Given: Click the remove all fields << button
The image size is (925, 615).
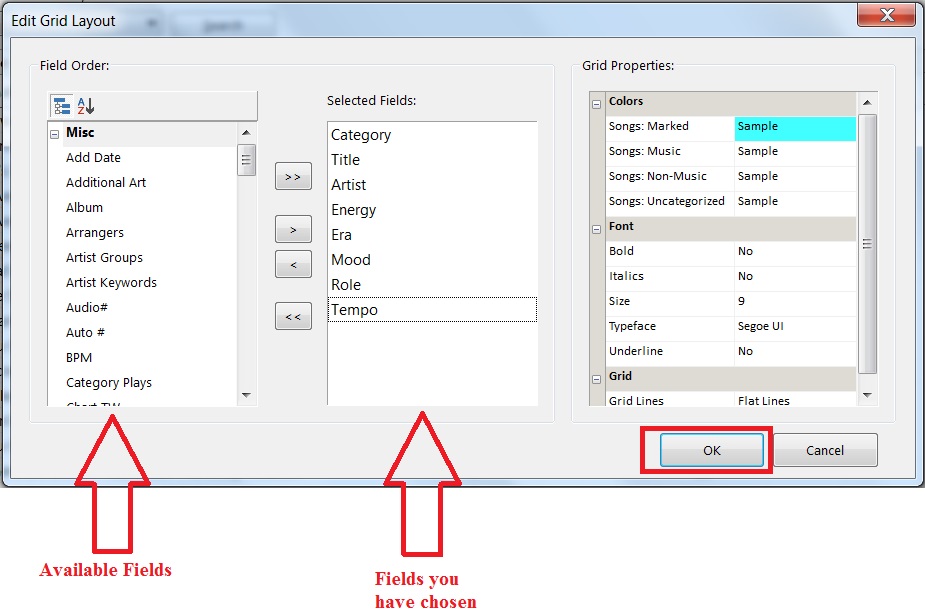Looking at the screenshot, I should (x=292, y=317).
